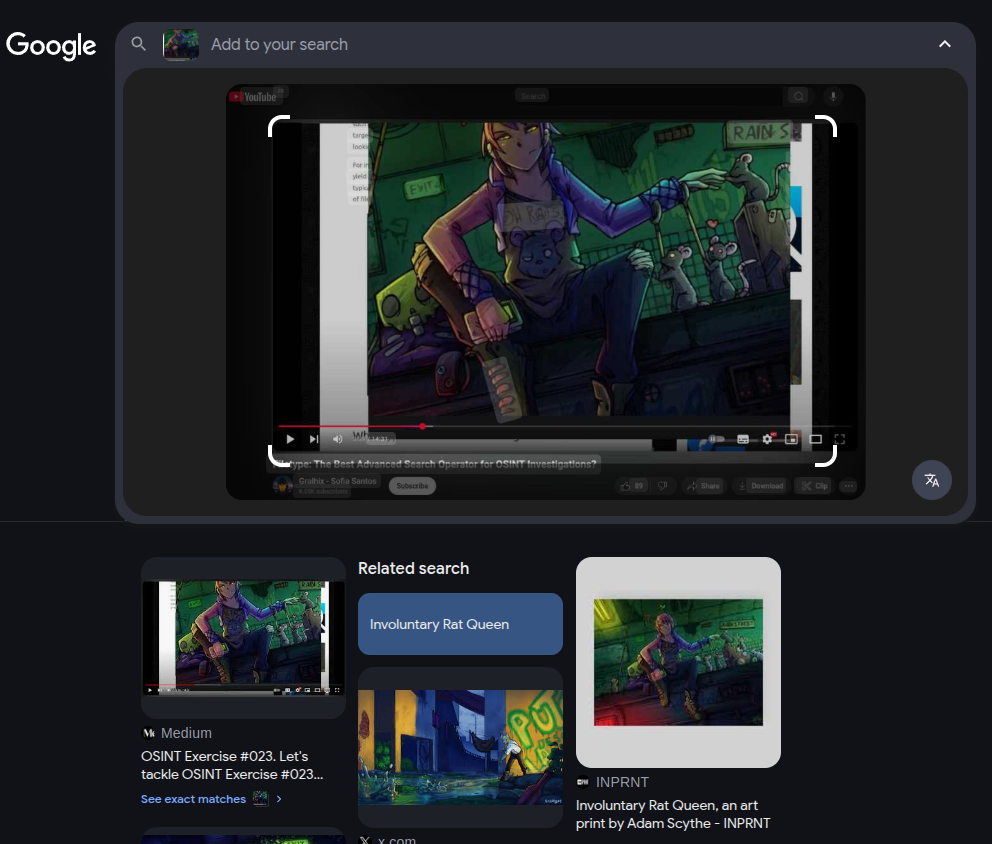
Task: Click the searched image thumbnail in search bar
Action: pos(181,44)
